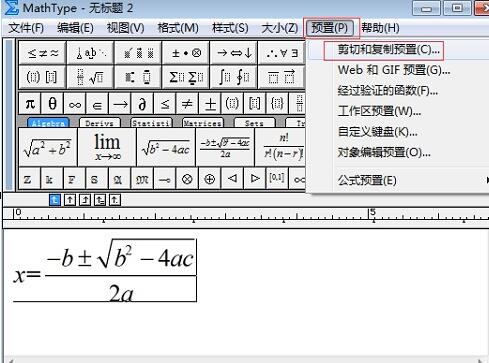Open the subscript and superscript templates palette

tap(138, 77)
